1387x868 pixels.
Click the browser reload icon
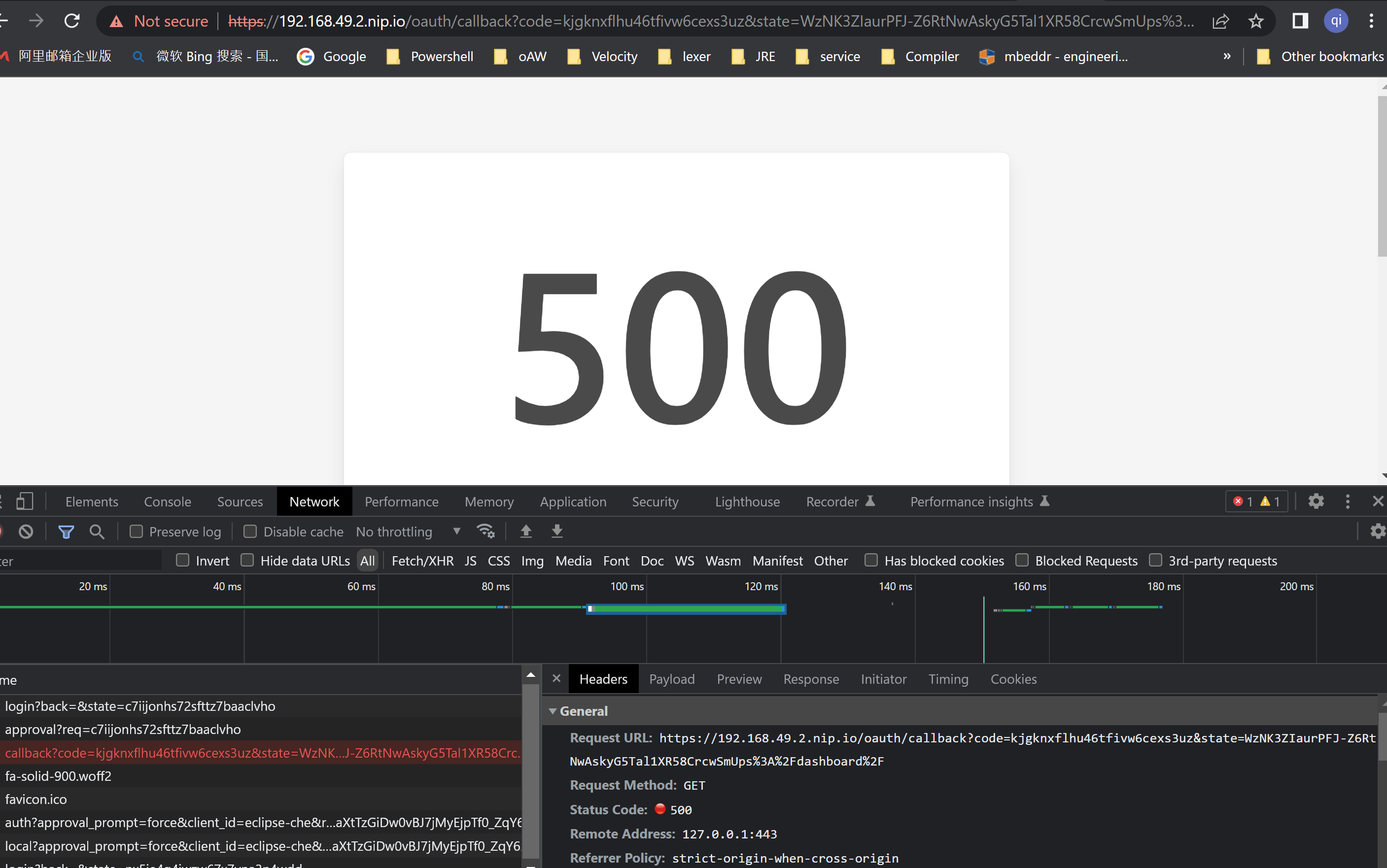(x=72, y=21)
